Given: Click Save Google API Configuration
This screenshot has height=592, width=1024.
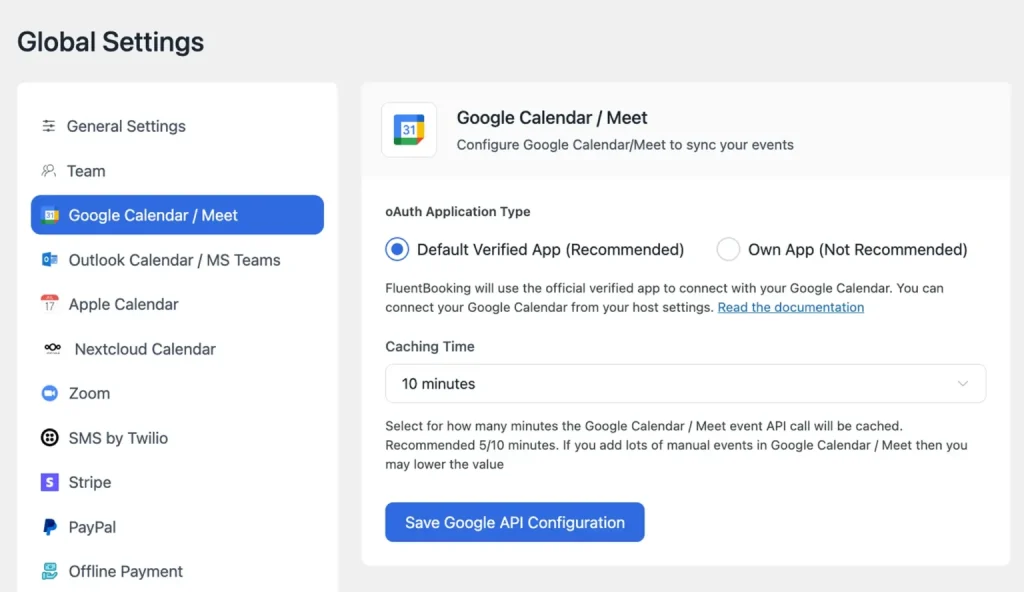Looking at the screenshot, I should tap(514, 522).
